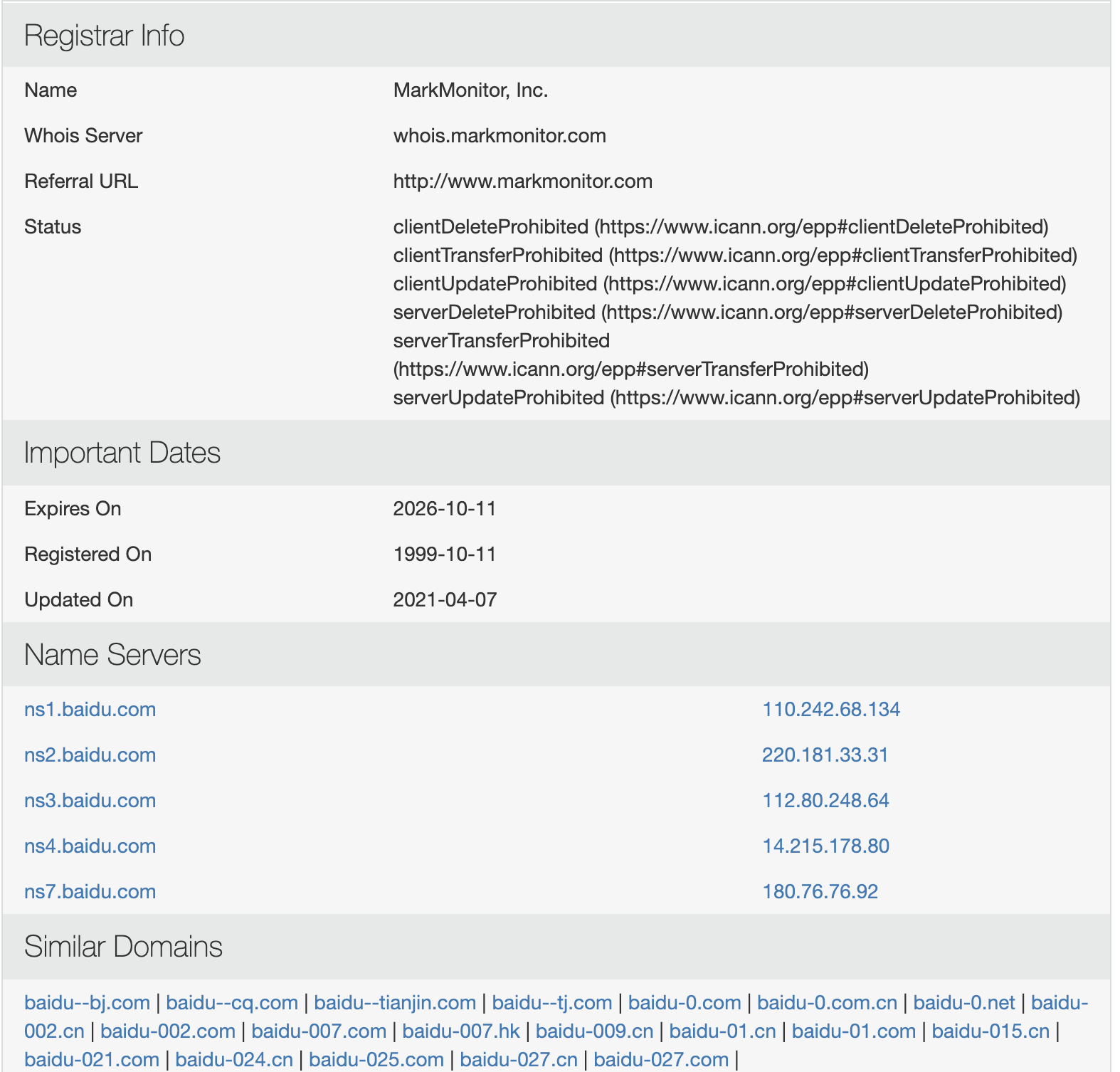Select similar domain baidu-015.cn
The width and height of the screenshot is (1120, 1072).
point(990,1031)
